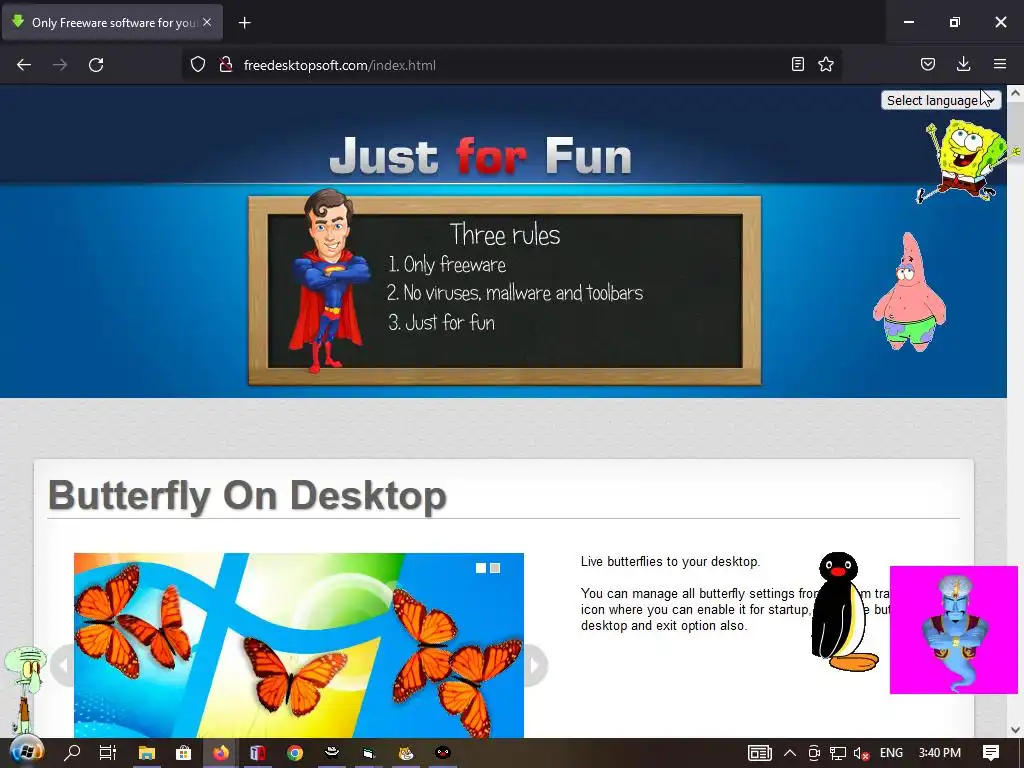This screenshot has width=1024, height=768.
Task: Open Google Chrome from taskbar
Action: 295,753
